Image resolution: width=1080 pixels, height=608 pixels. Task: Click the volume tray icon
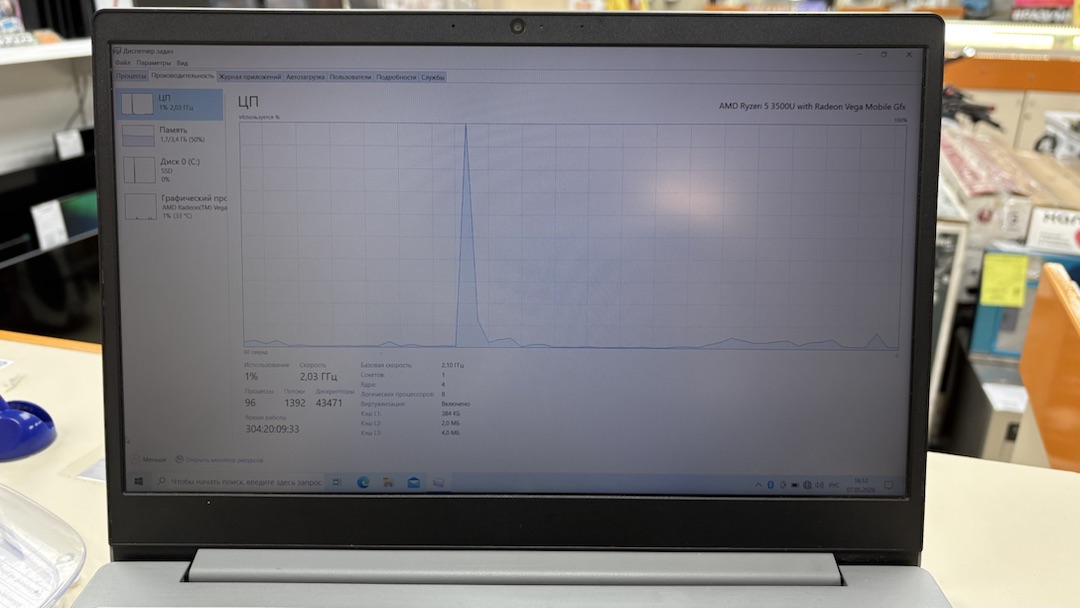[x=820, y=485]
